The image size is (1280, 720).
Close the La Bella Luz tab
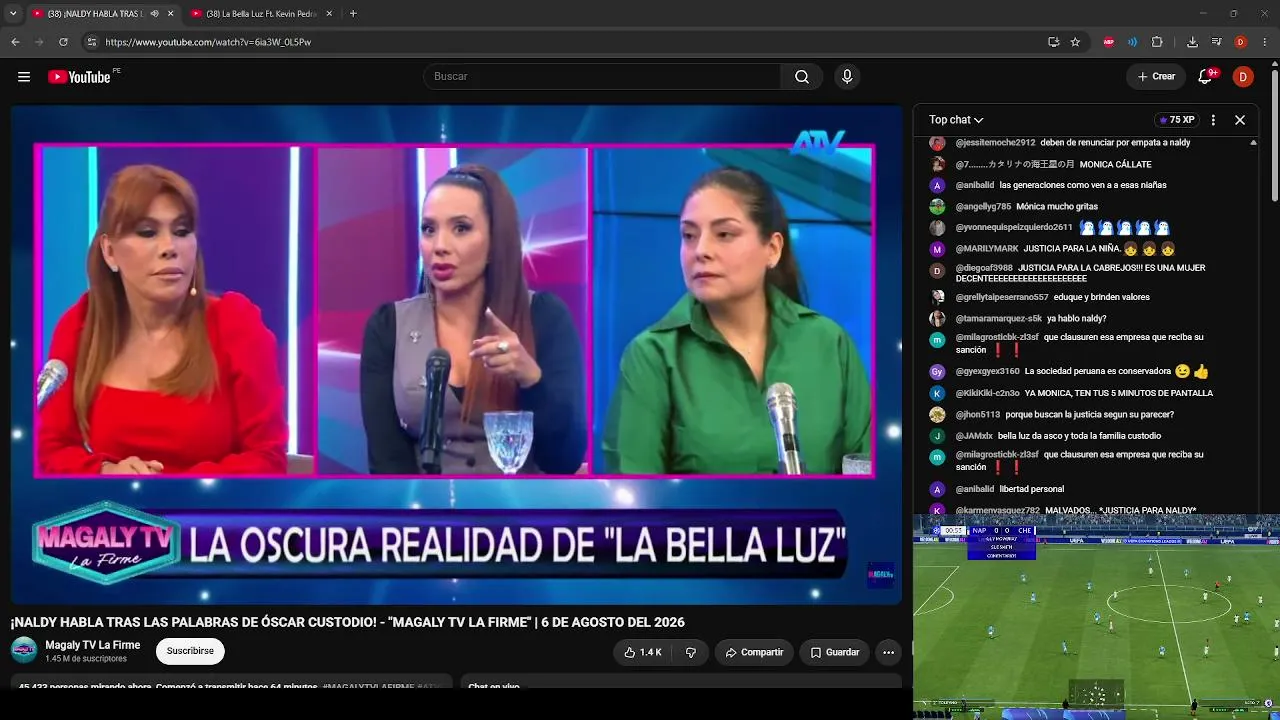click(x=329, y=14)
